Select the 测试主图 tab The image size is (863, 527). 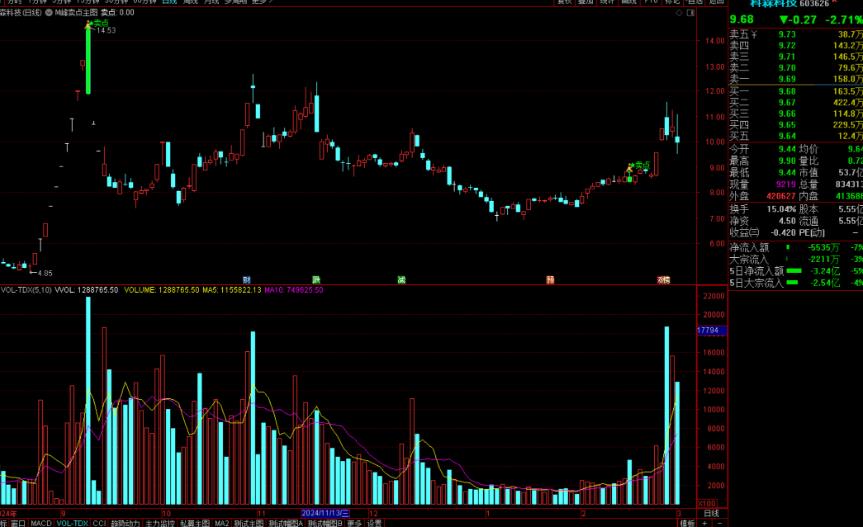[249, 523]
